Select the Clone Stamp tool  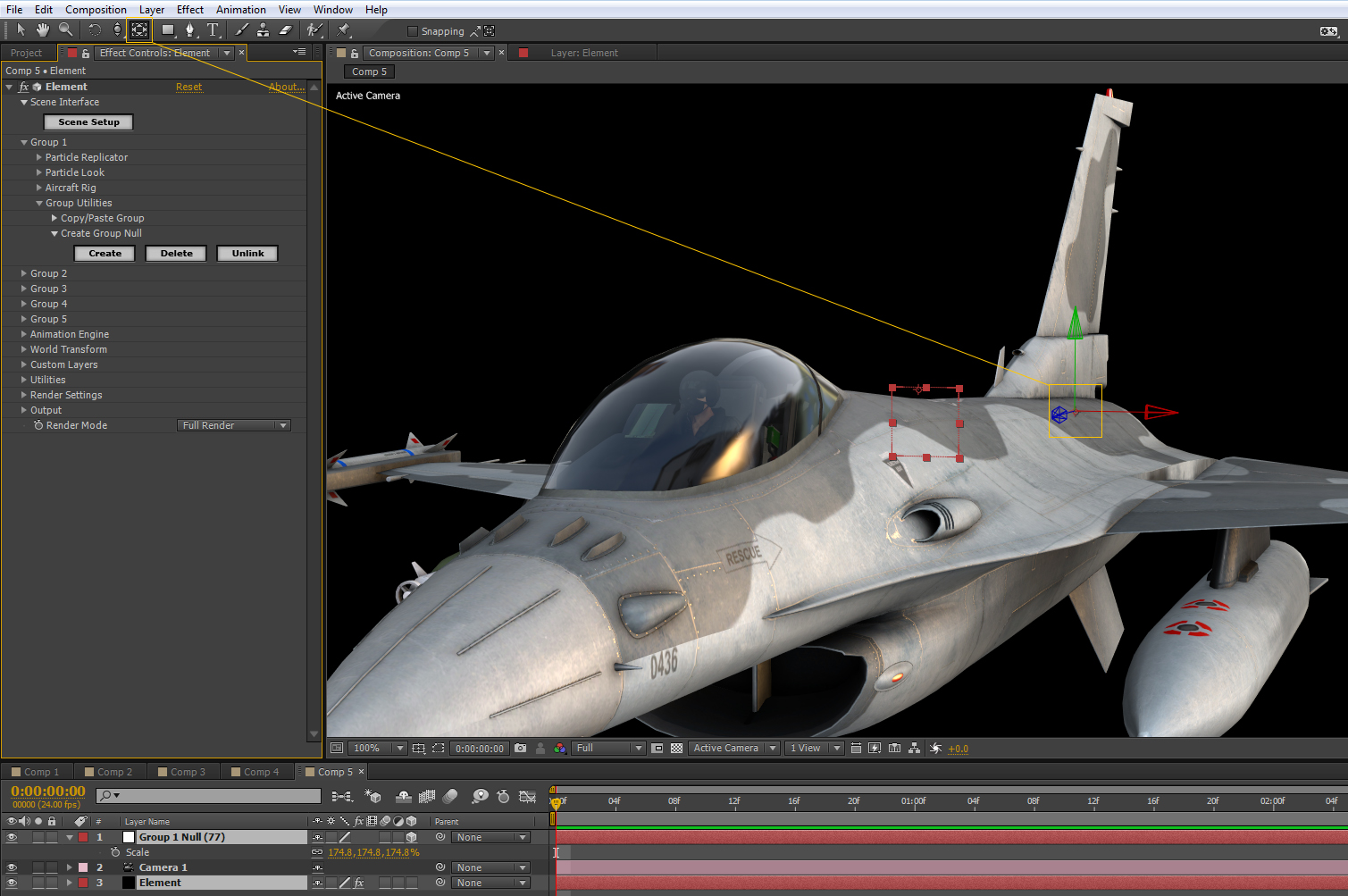(263, 30)
